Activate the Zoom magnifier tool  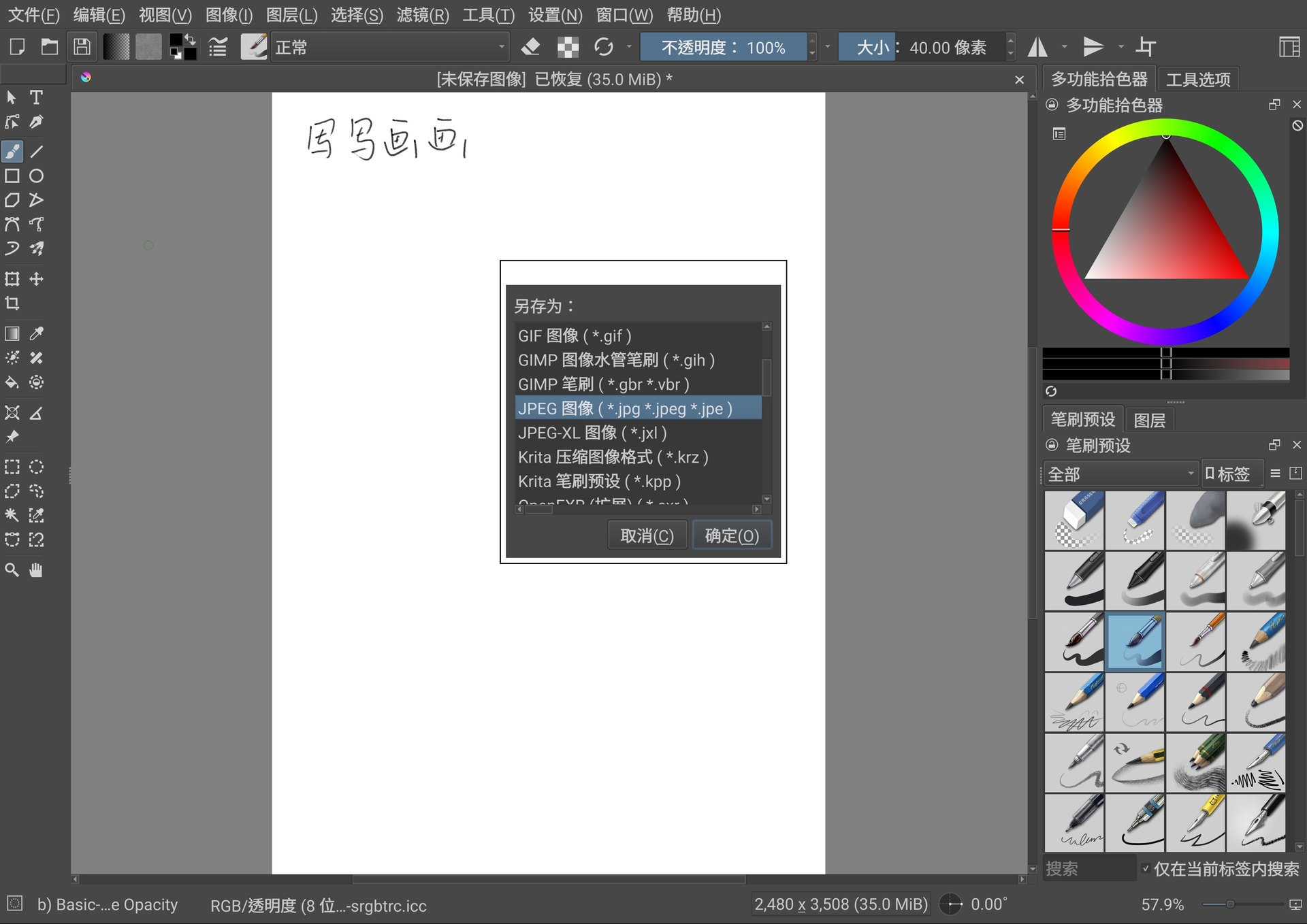pos(12,570)
